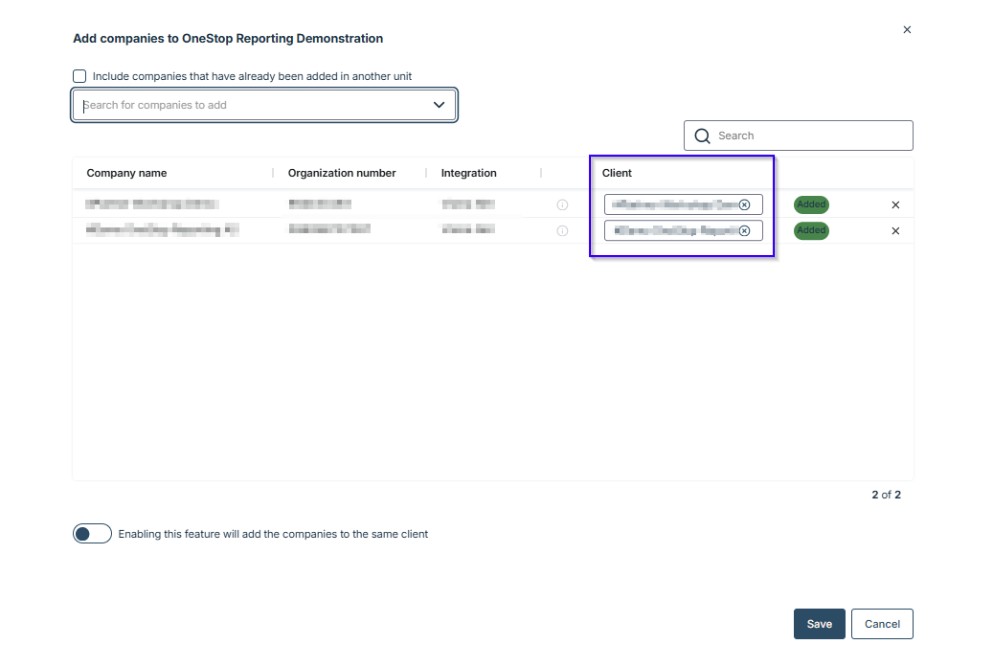Open the Client selector in the second row
This screenshot has width=1005, height=655.
[672, 231]
